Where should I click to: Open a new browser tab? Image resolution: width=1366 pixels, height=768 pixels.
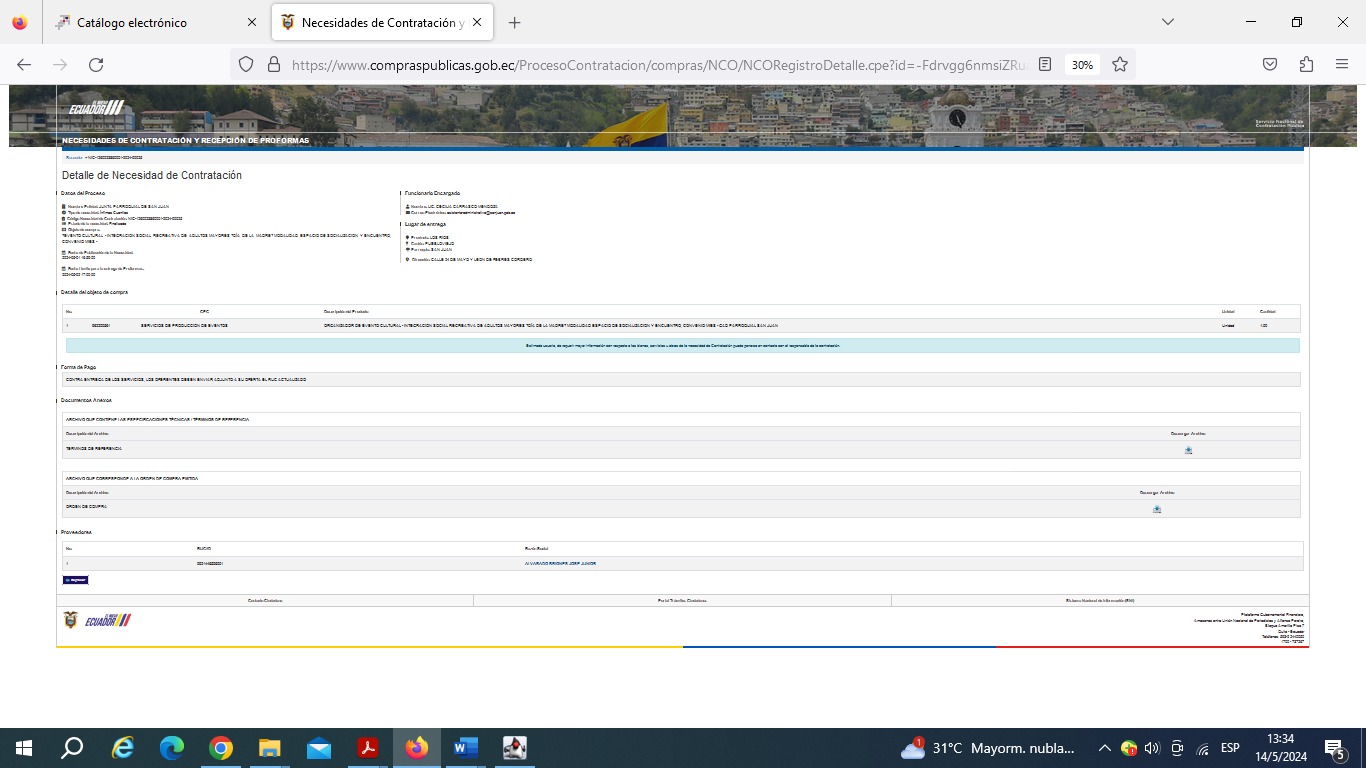click(x=514, y=22)
